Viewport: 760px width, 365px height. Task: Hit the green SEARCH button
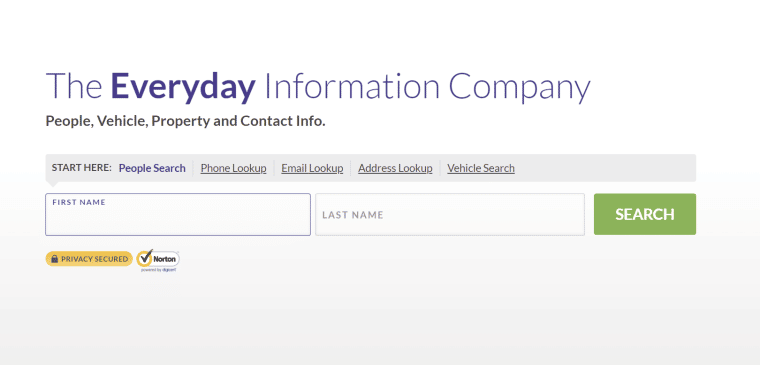click(x=645, y=214)
